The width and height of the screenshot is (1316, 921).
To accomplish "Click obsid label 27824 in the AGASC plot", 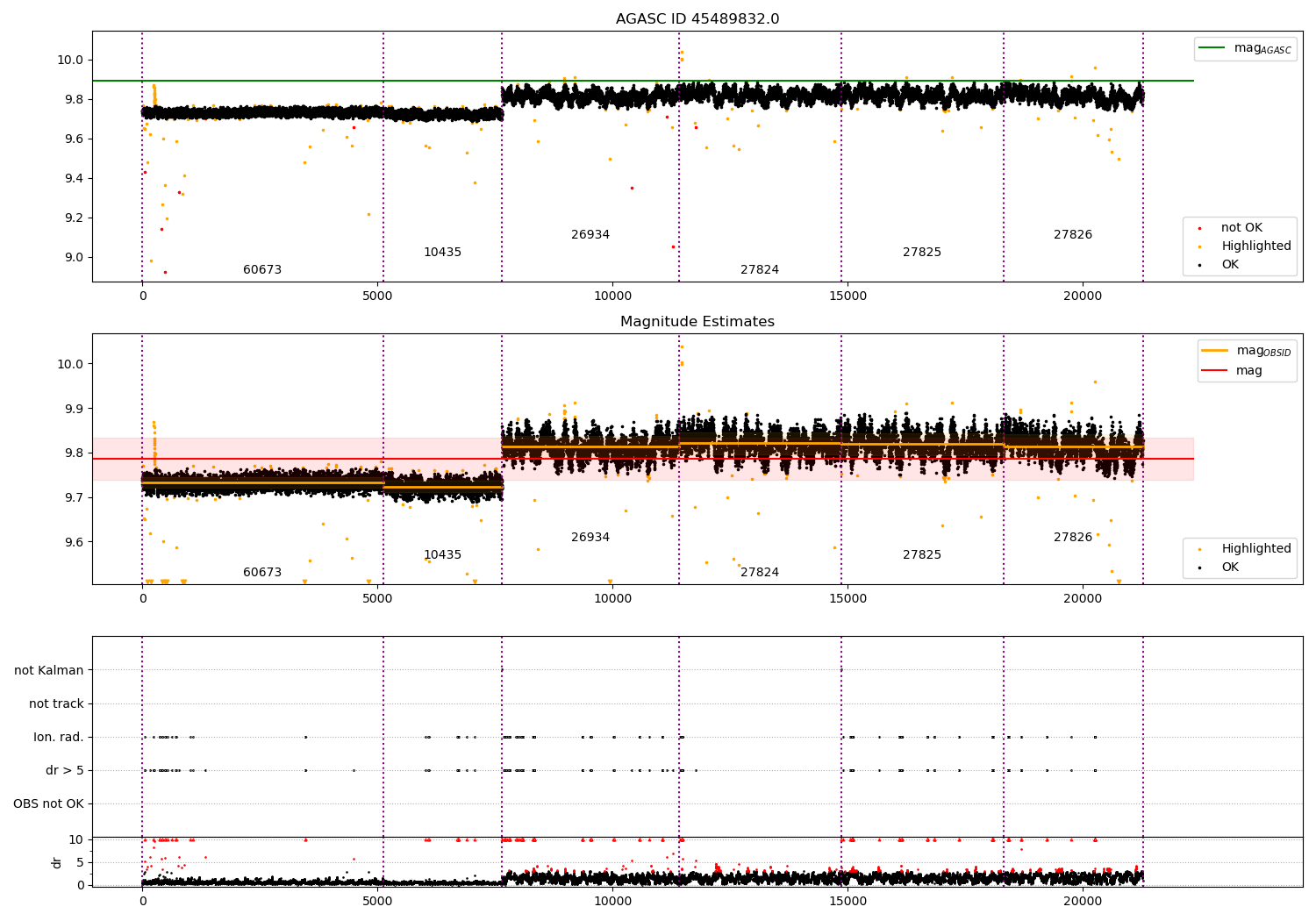I will coord(760,270).
